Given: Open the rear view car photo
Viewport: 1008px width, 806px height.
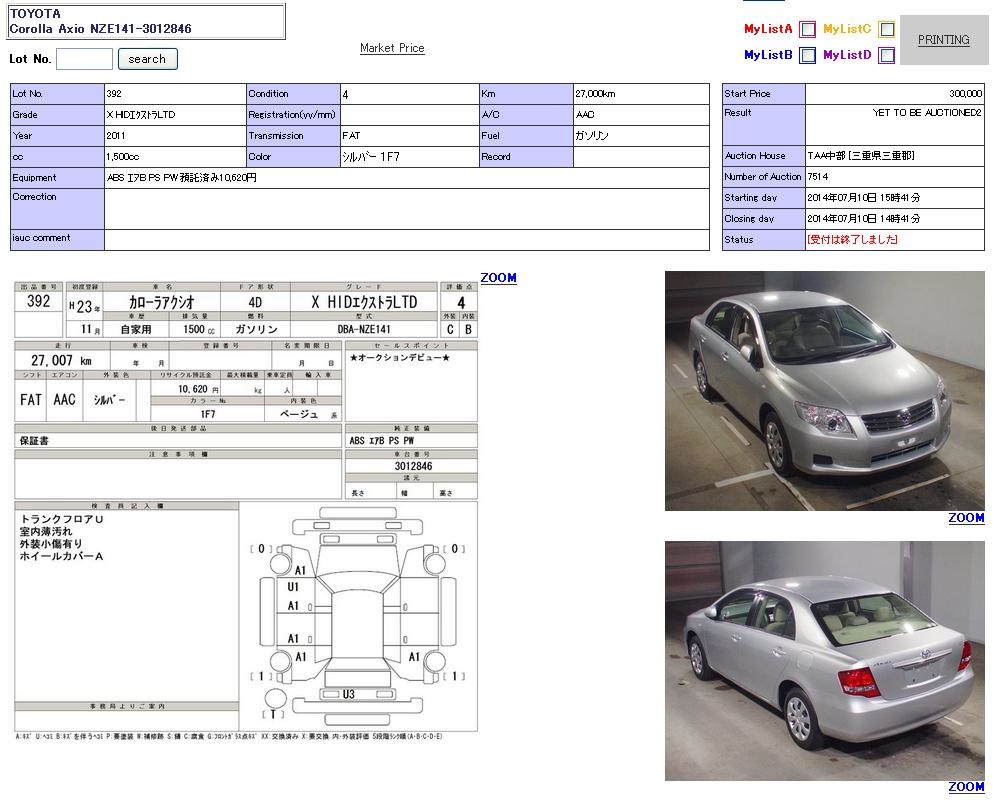Looking at the screenshot, I should [x=824, y=661].
